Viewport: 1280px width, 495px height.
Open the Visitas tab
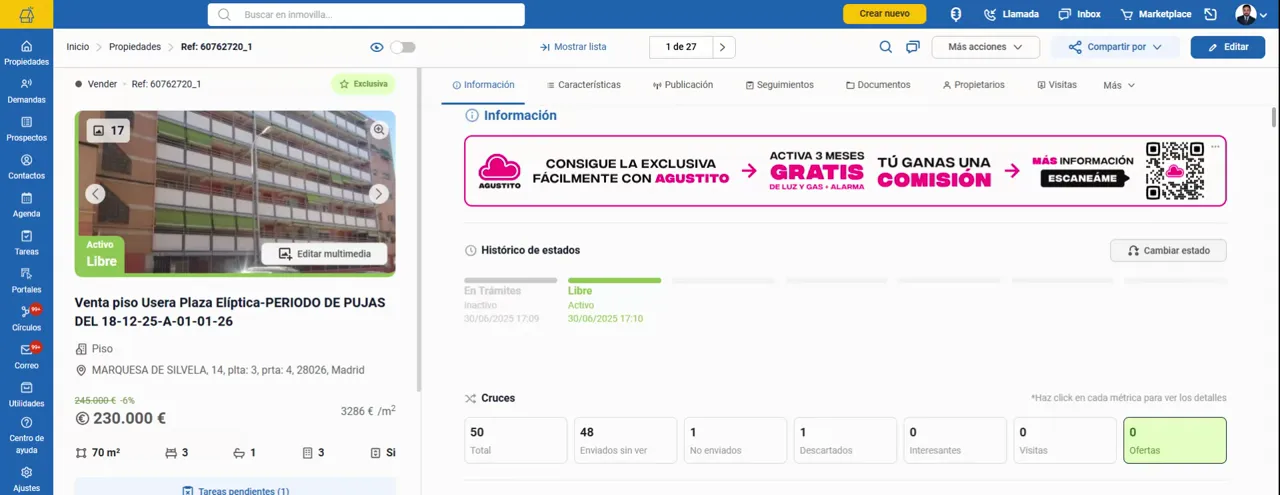(x=1056, y=85)
